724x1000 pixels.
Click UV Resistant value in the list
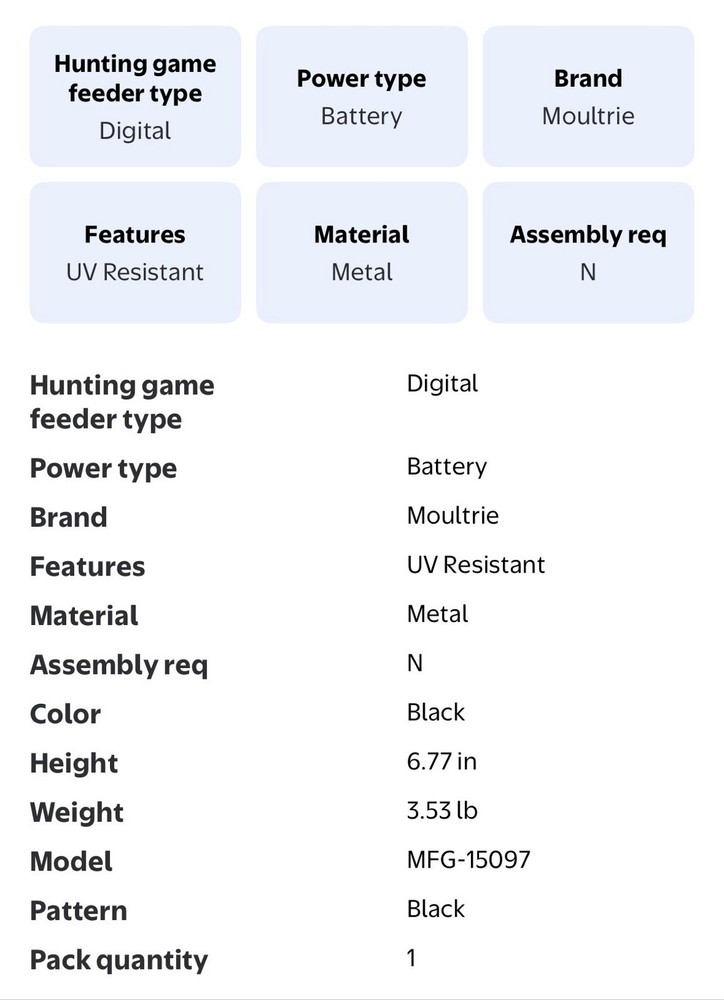(476, 565)
